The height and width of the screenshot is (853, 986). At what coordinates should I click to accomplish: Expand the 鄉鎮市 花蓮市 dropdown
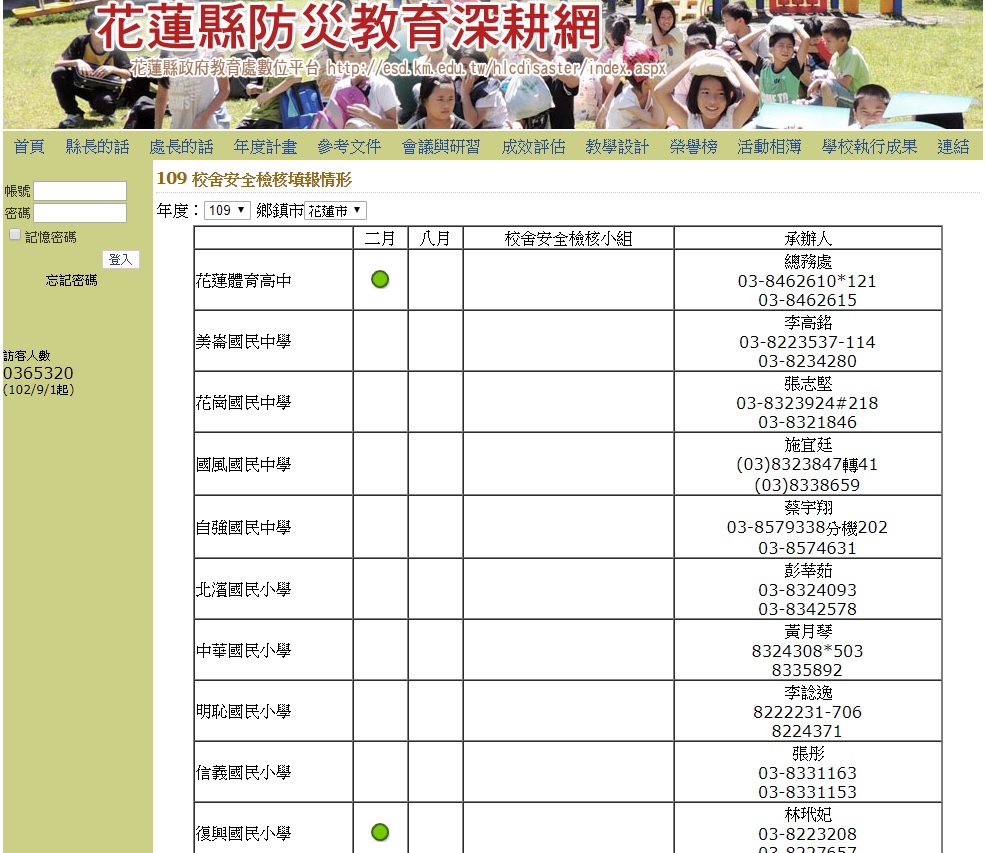tap(336, 211)
